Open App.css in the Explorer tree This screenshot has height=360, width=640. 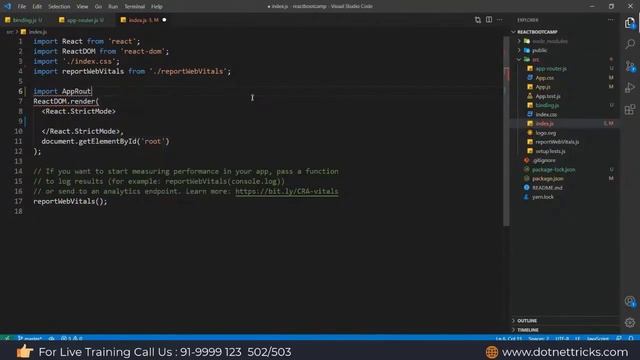tap(544, 78)
